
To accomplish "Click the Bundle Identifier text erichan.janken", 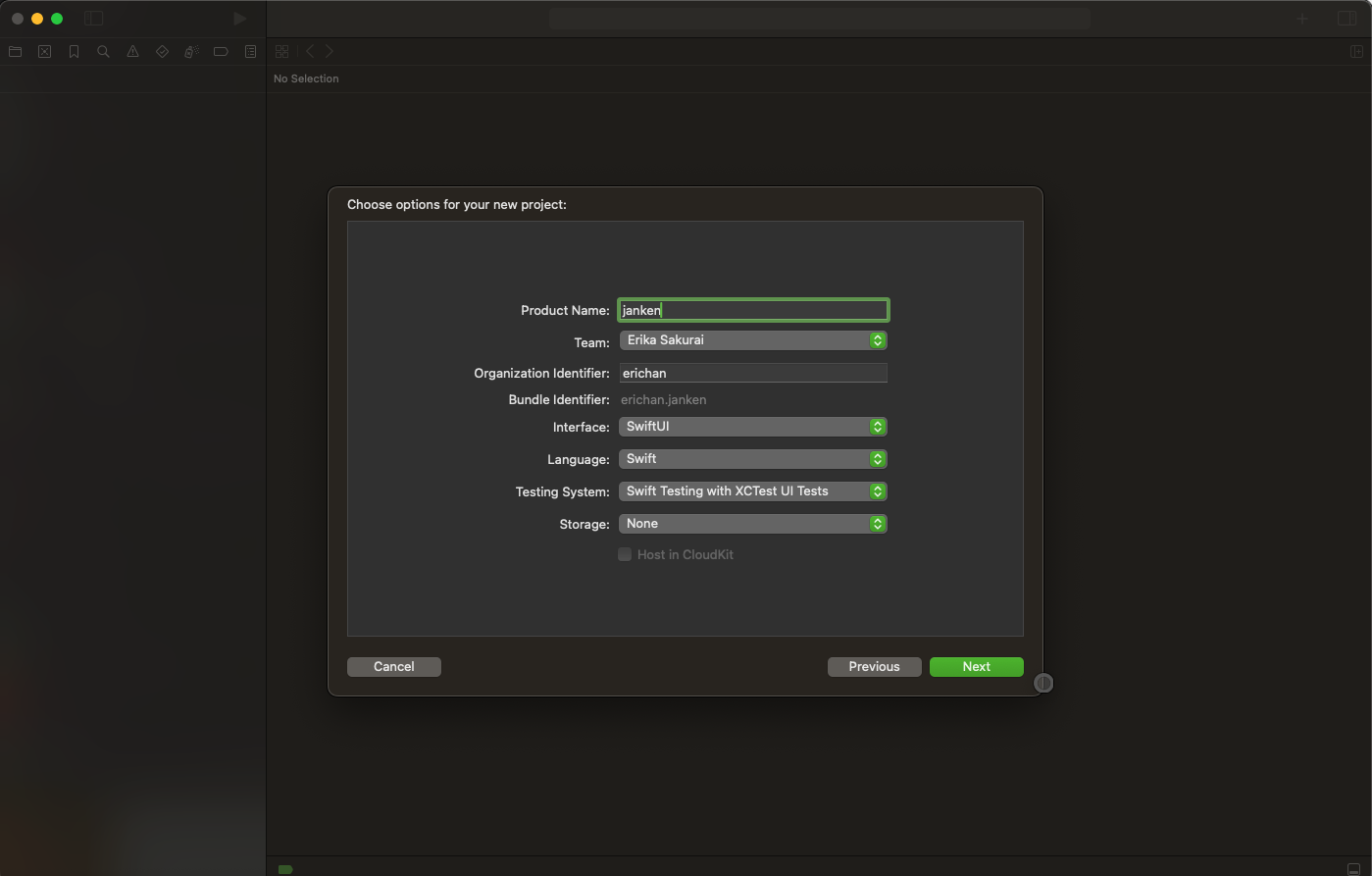I will 664,400.
